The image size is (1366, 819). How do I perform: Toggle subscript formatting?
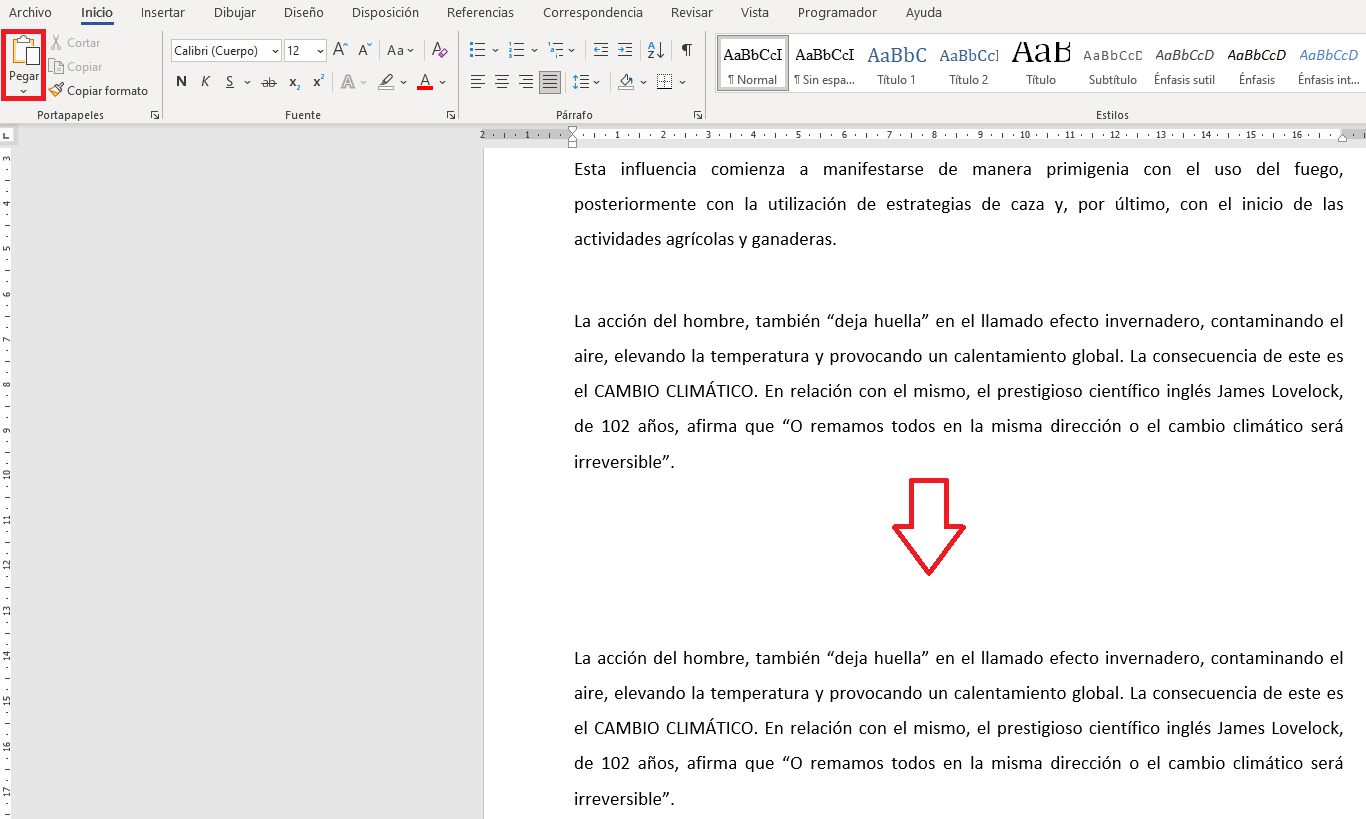pyautogui.click(x=294, y=82)
